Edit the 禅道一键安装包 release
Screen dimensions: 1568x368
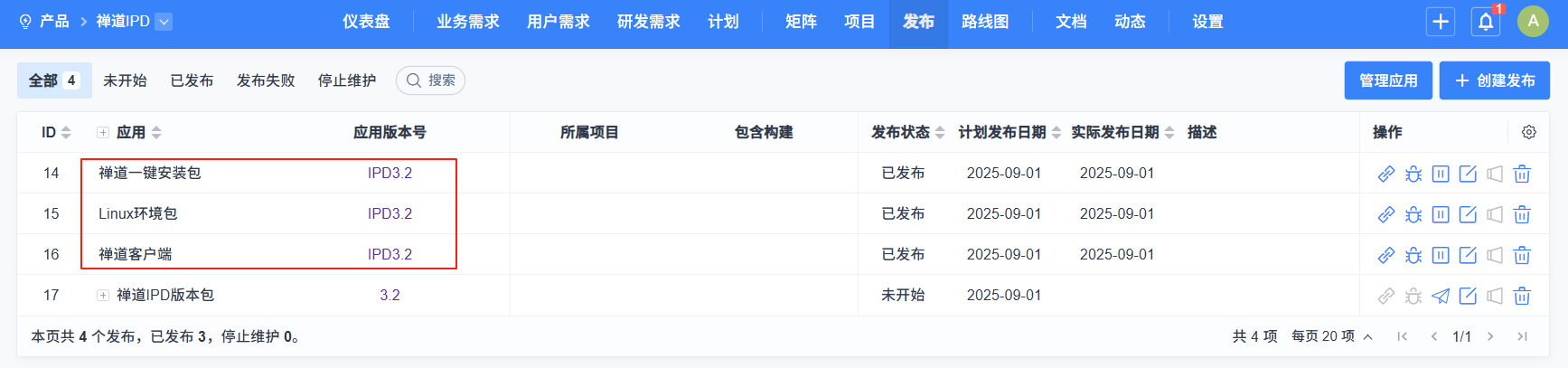[1468, 174]
